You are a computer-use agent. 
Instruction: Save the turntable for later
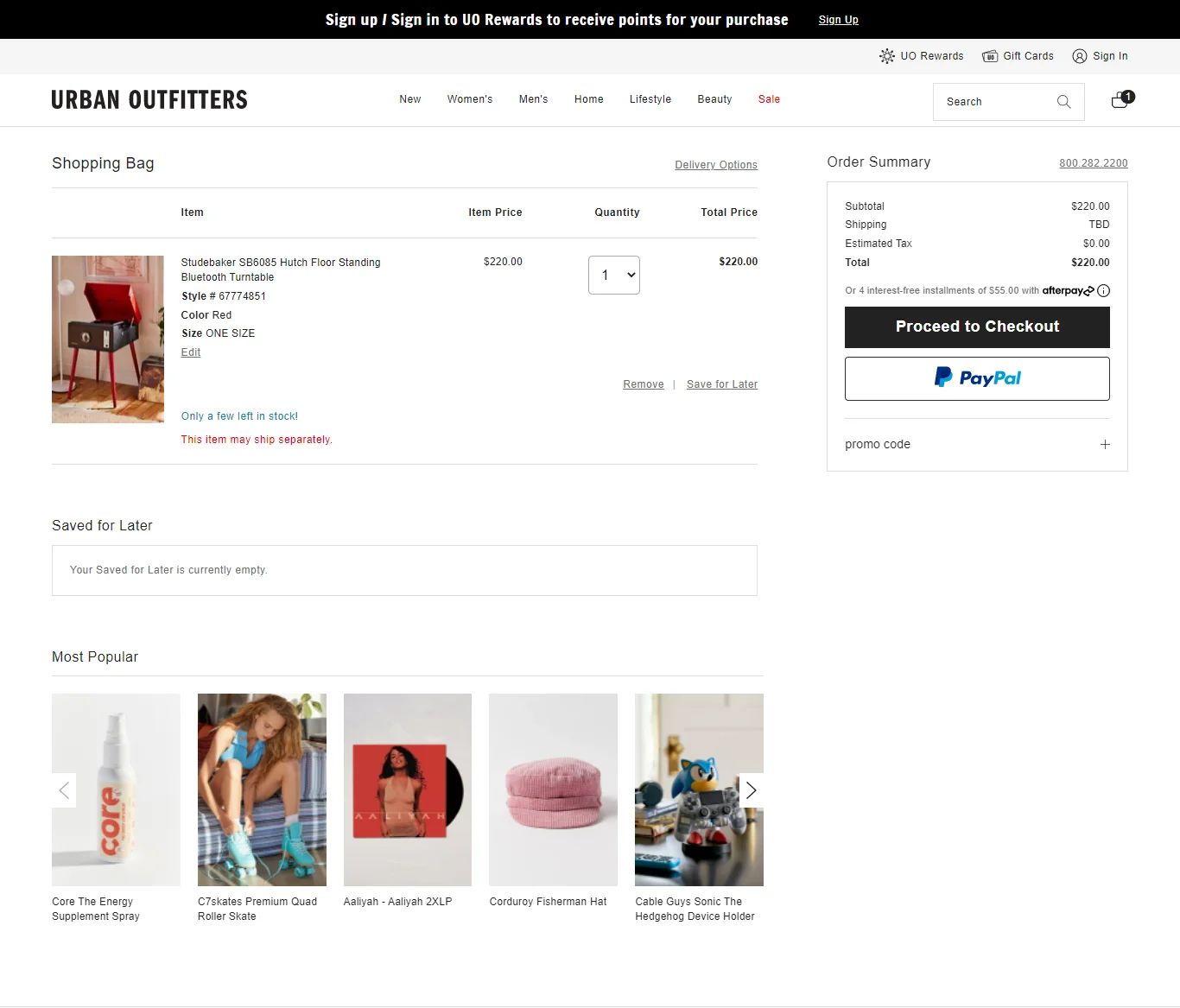coord(722,384)
